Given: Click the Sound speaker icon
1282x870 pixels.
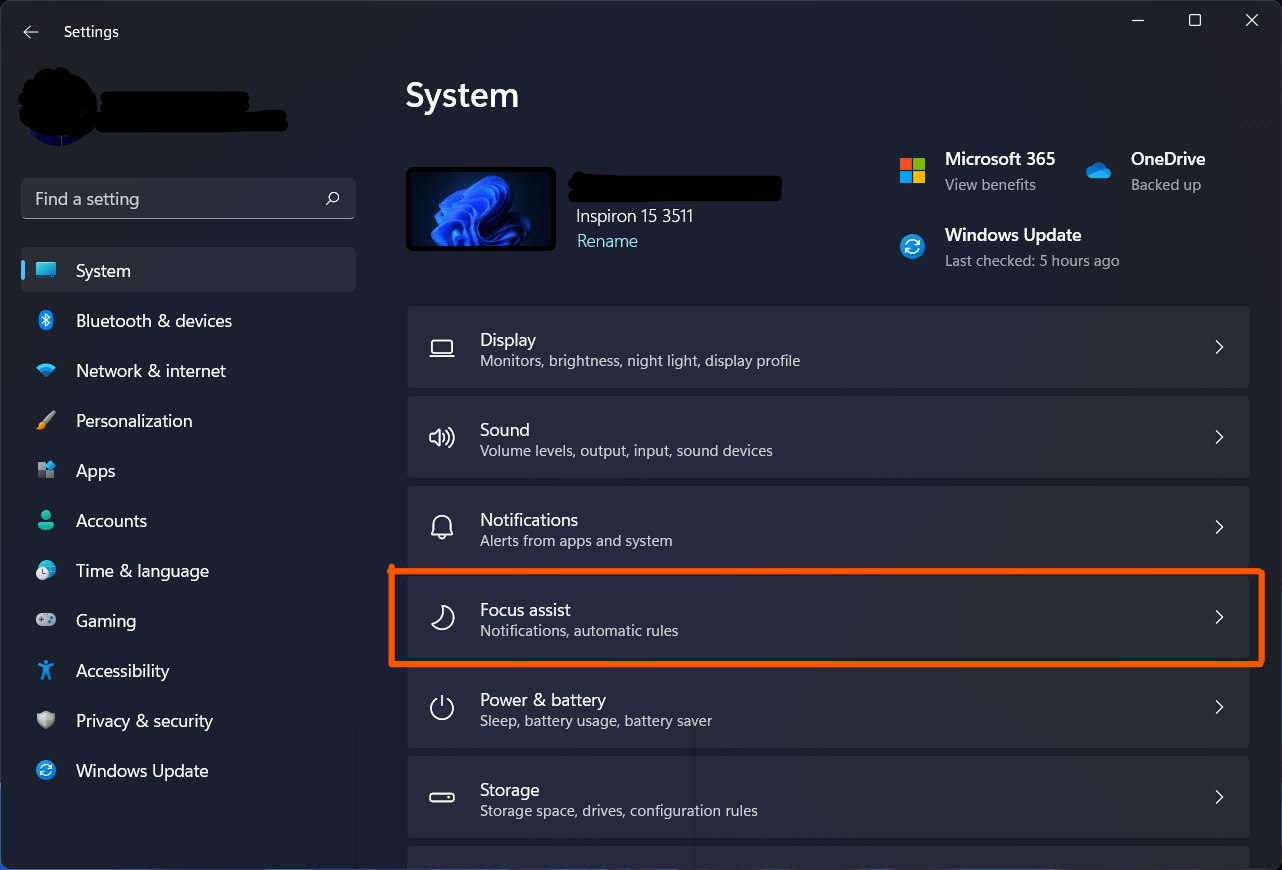Looking at the screenshot, I should [442, 437].
